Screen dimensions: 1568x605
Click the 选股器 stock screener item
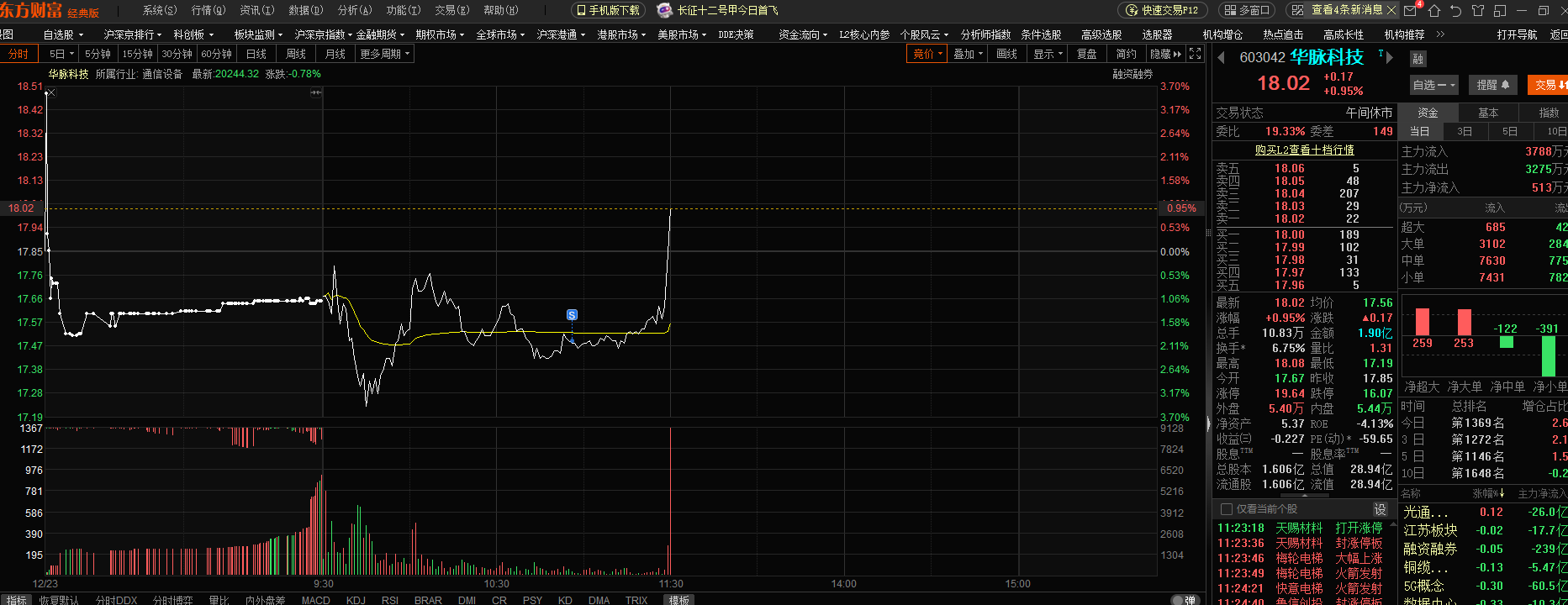tap(1157, 34)
